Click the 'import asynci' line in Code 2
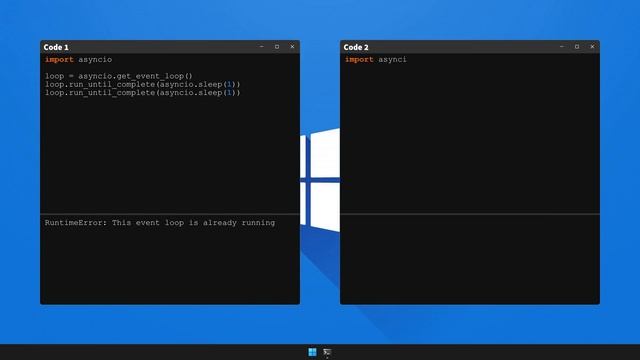The height and width of the screenshot is (360, 640). coord(376,60)
